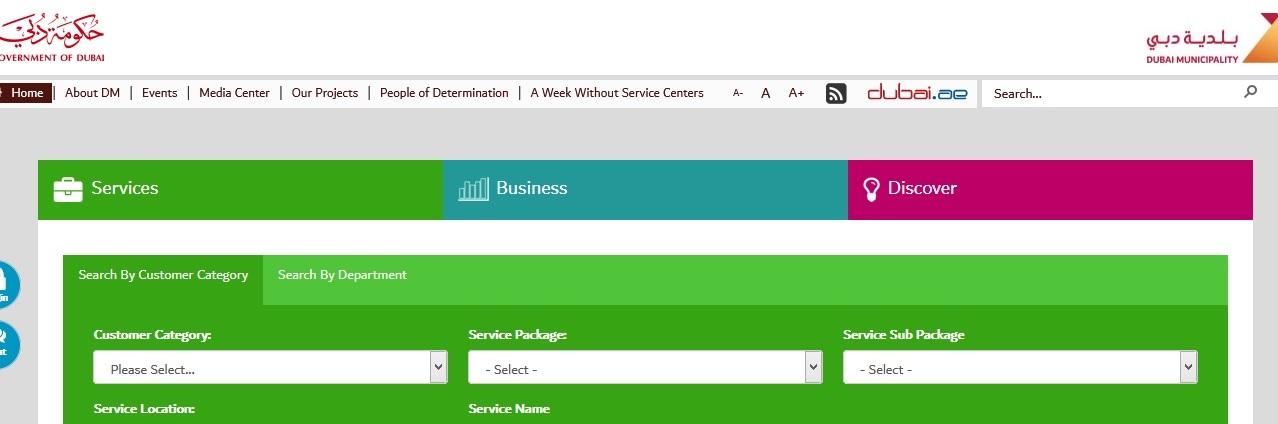Image resolution: width=1278 pixels, height=424 pixels.
Task: Click the briefcase icon beside Services
Action: pos(68,189)
